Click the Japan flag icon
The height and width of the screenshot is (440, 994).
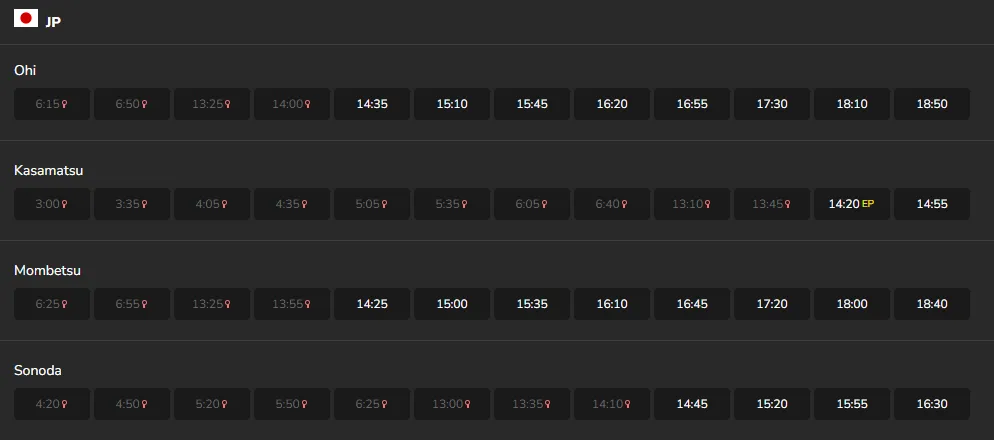25,19
